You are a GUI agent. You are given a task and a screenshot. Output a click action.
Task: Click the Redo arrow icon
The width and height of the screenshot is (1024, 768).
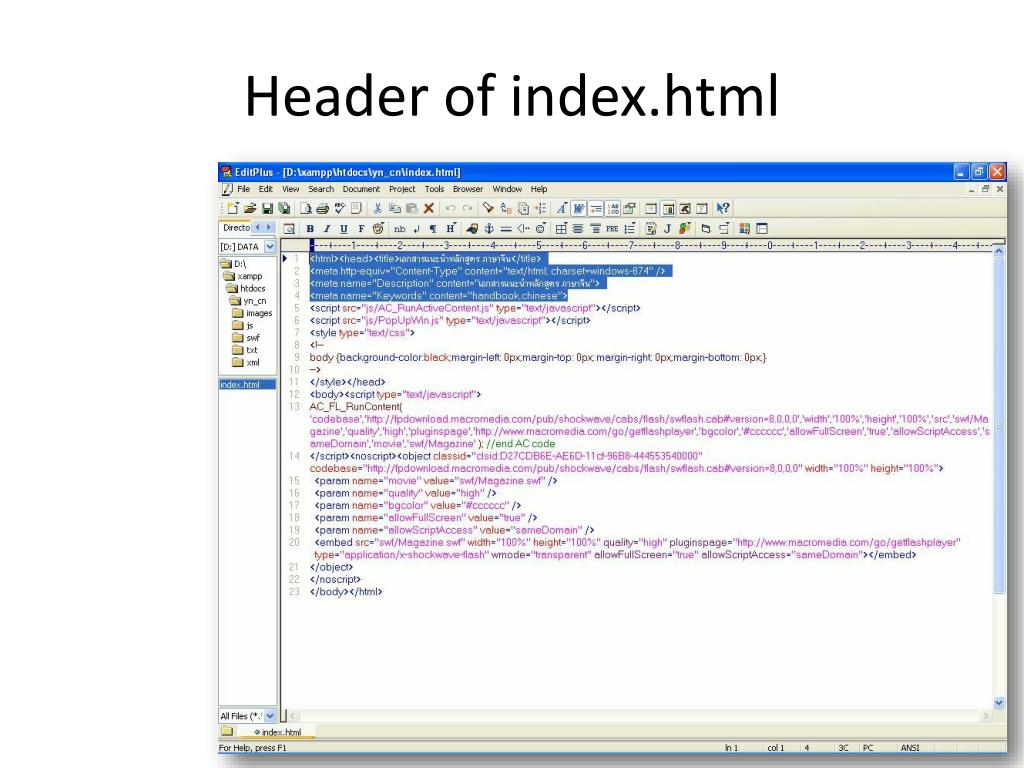(x=468, y=208)
